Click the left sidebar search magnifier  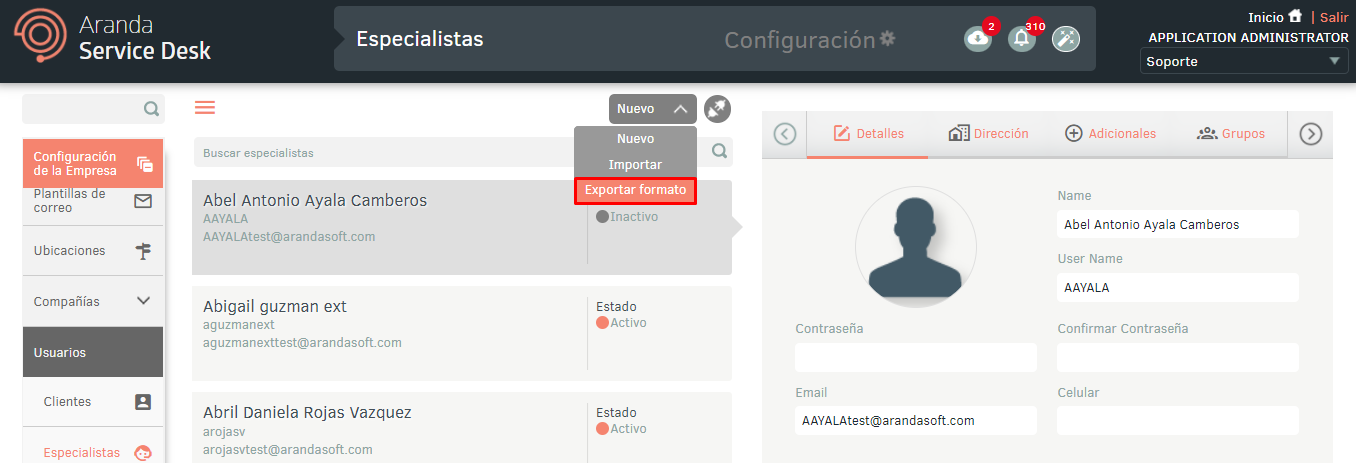(151, 109)
